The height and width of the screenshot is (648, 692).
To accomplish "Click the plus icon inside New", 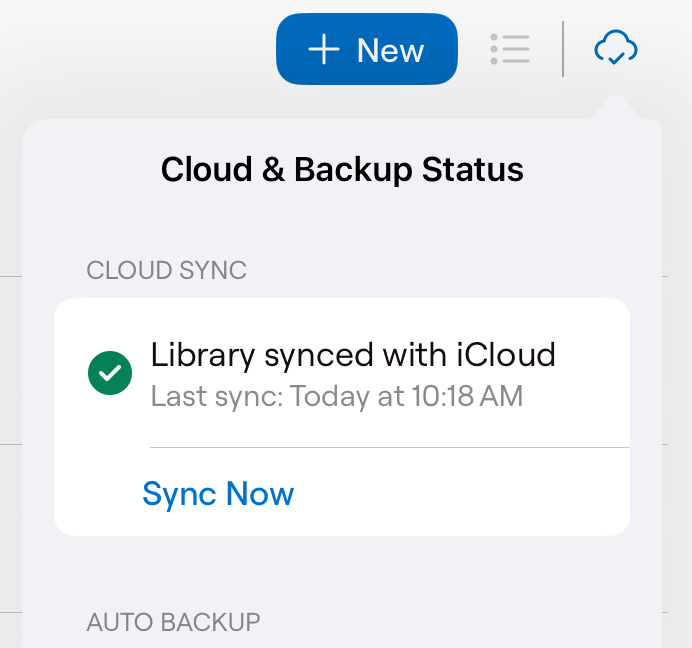I will pos(323,49).
